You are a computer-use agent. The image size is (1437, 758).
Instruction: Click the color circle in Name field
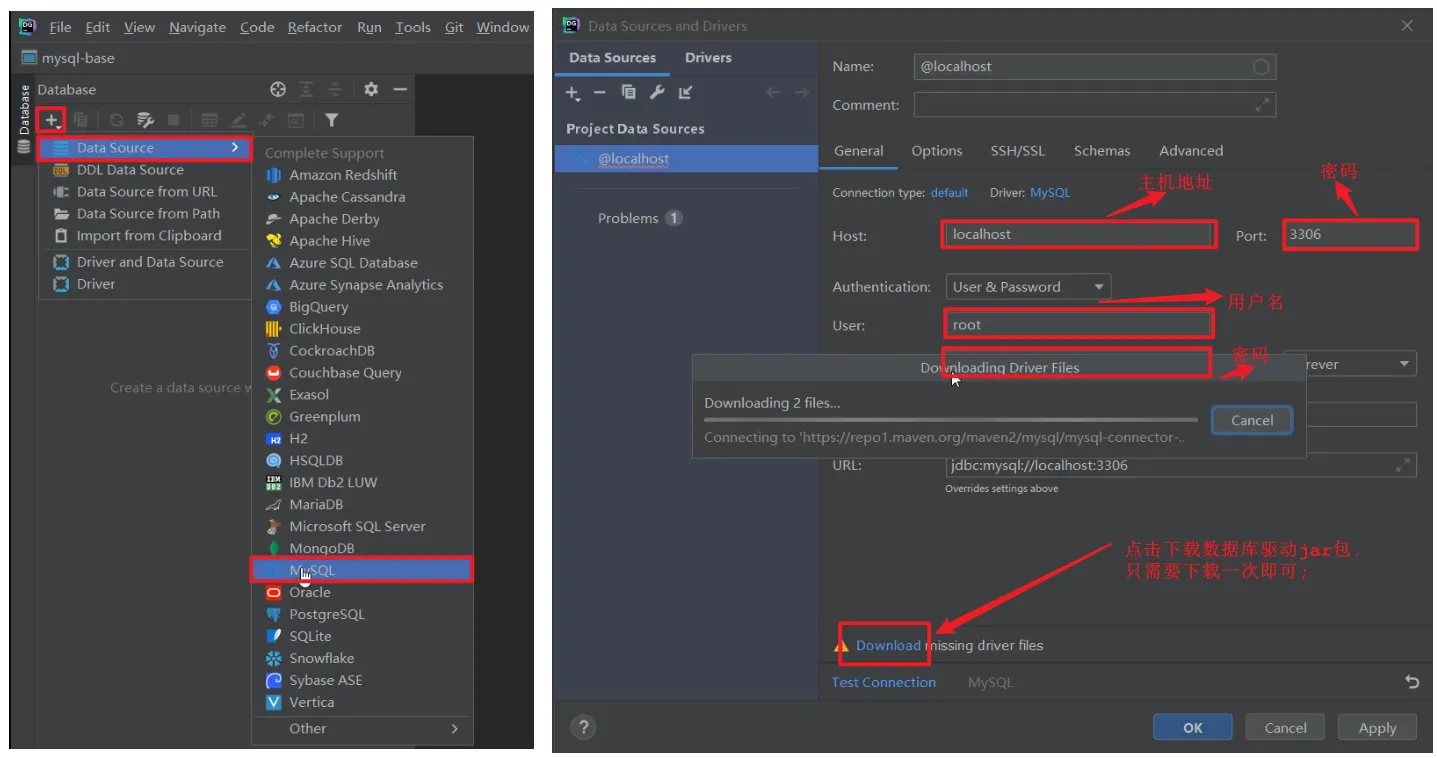point(1261,67)
